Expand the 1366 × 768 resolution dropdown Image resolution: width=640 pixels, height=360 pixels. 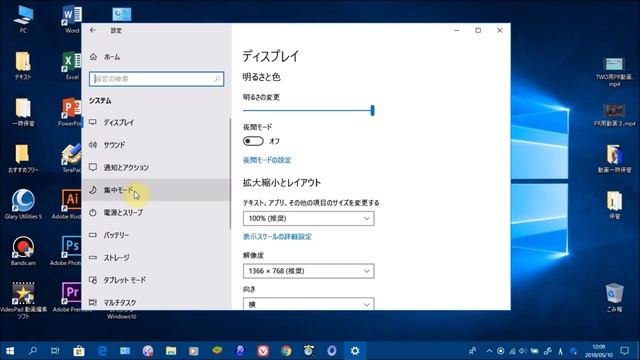[309, 271]
